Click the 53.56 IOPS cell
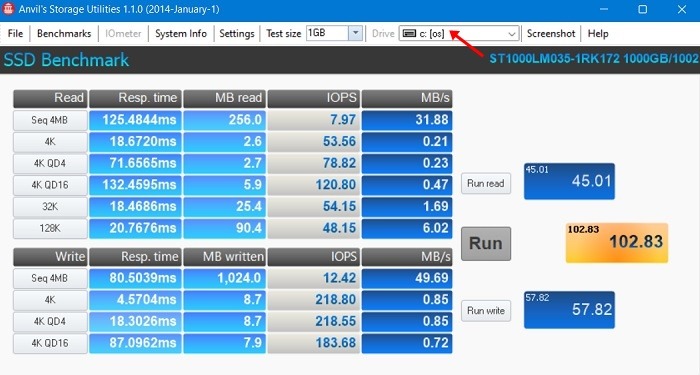Screen dimensions: 700x375 click(313, 142)
